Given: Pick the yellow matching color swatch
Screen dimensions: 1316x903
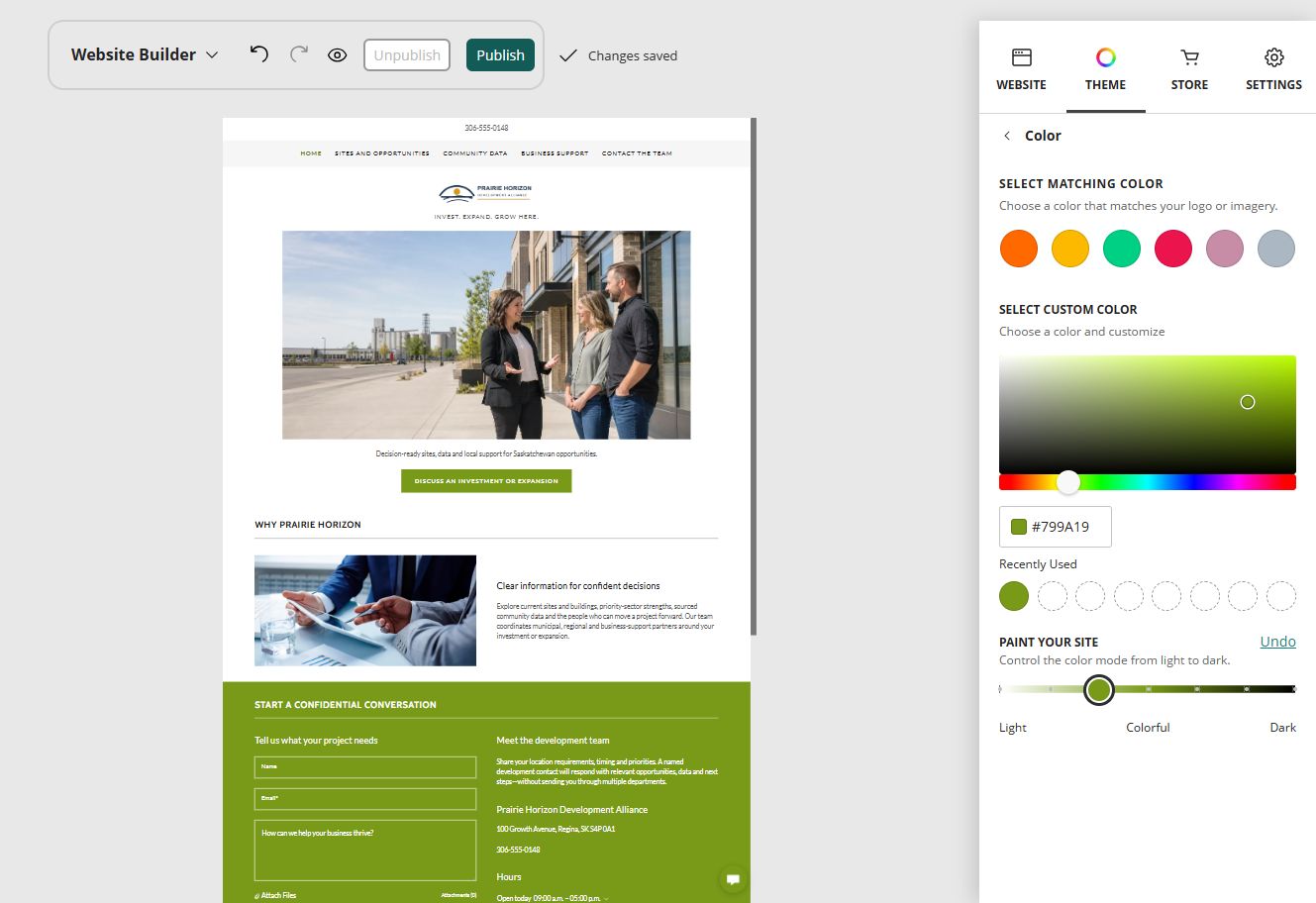Looking at the screenshot, I should [x=1070, y=249].
